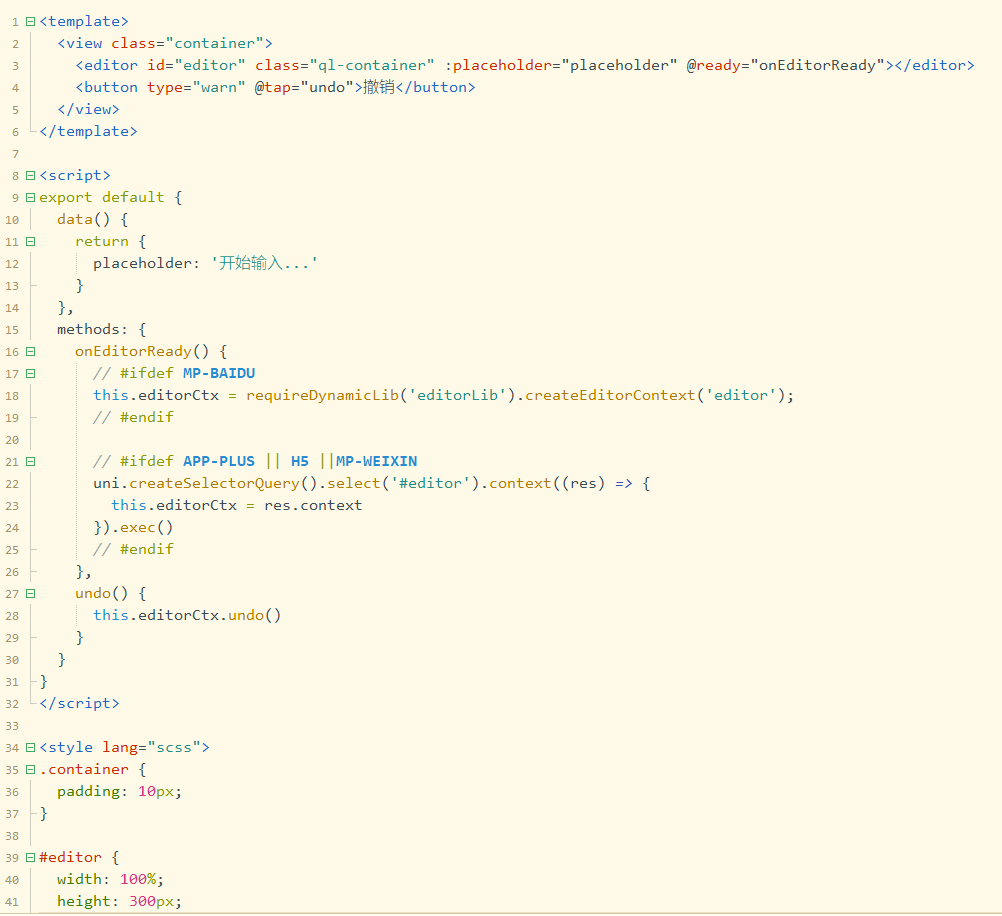This screenshot has height=916, width=1002.
Task: Click line number 22 in the gutter
Action: [x=12, y=483]
